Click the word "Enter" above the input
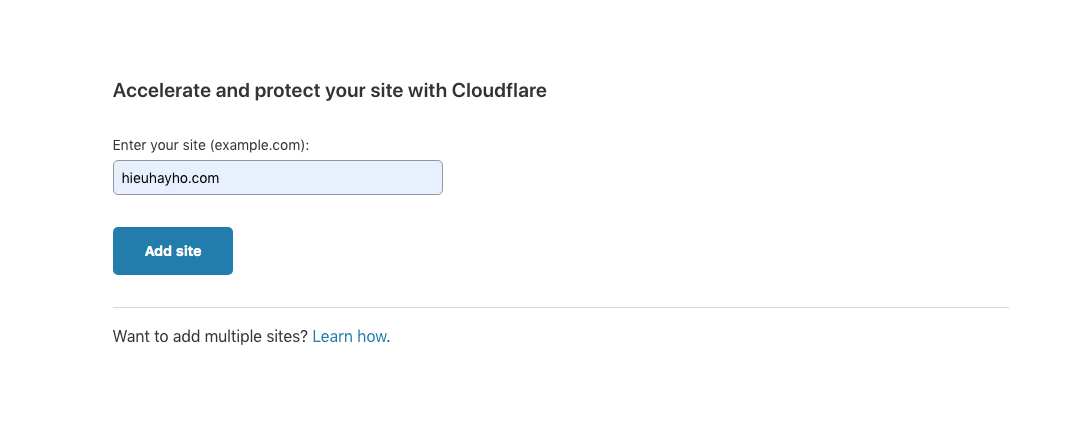Viewport: 1075px width, 423px height. (x=129, y=145)
